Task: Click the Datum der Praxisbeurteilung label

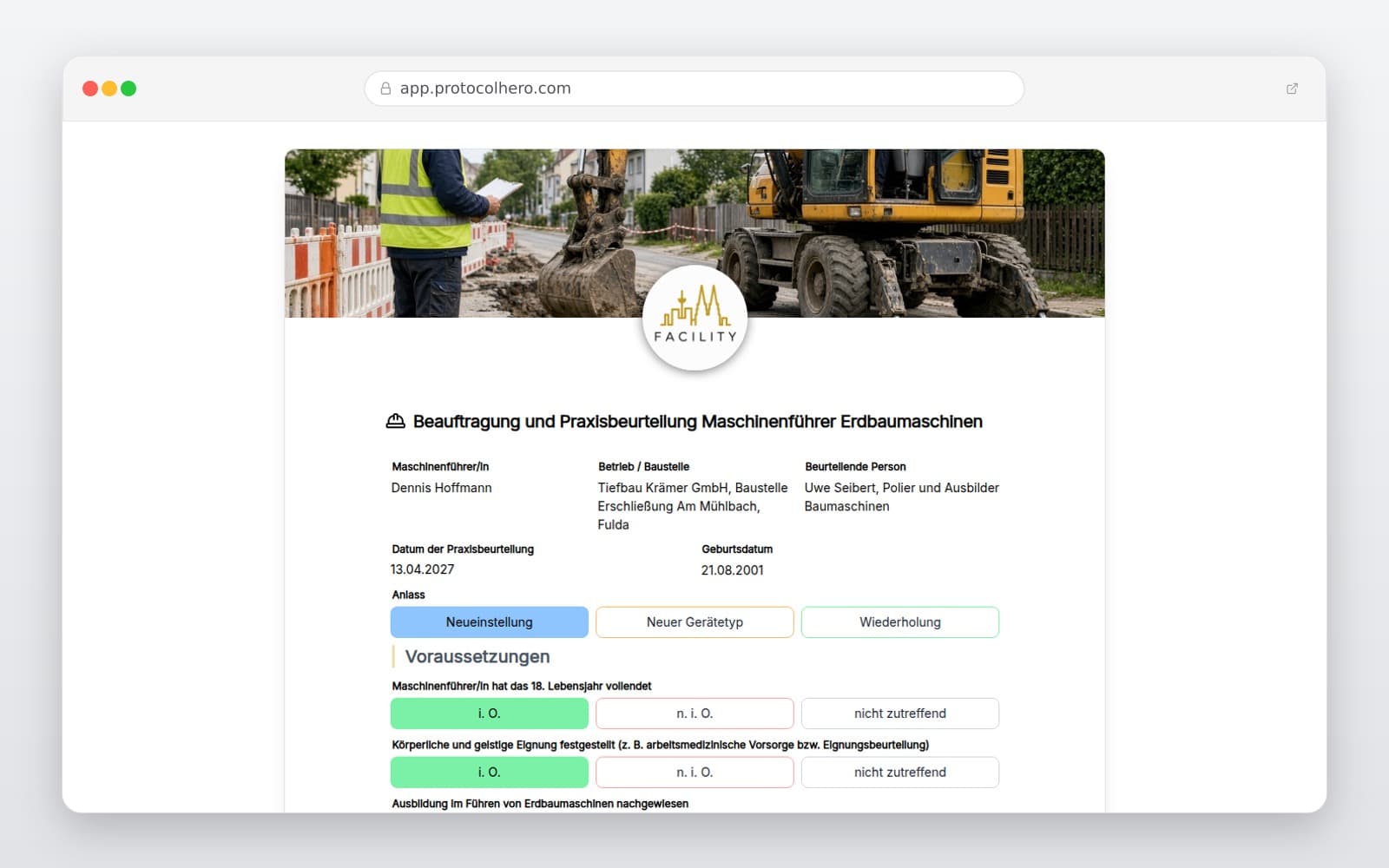Action: pyautogui.click(x=463, y=549)
